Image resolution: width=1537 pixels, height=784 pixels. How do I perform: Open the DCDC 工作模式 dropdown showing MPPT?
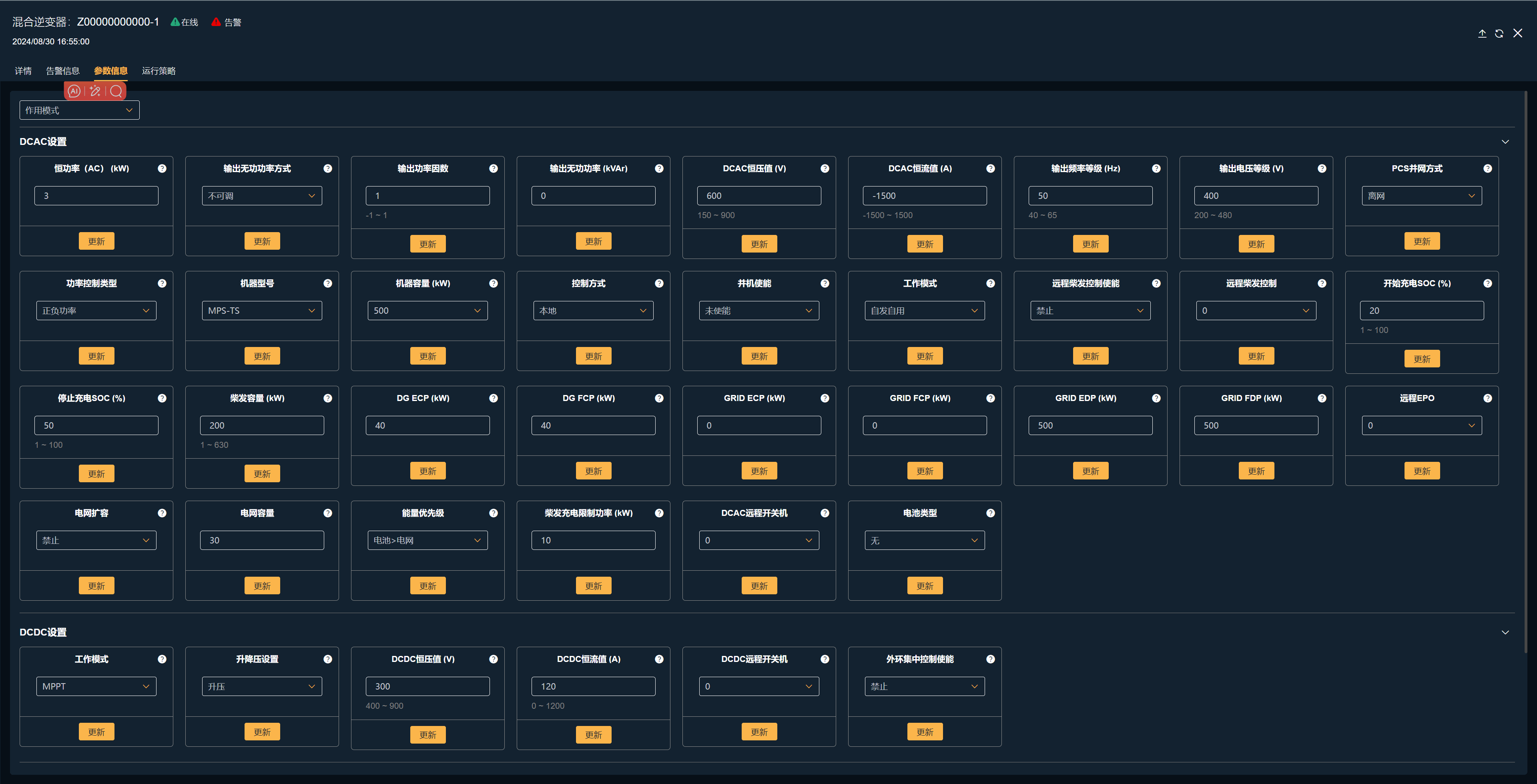click(96, 687)
